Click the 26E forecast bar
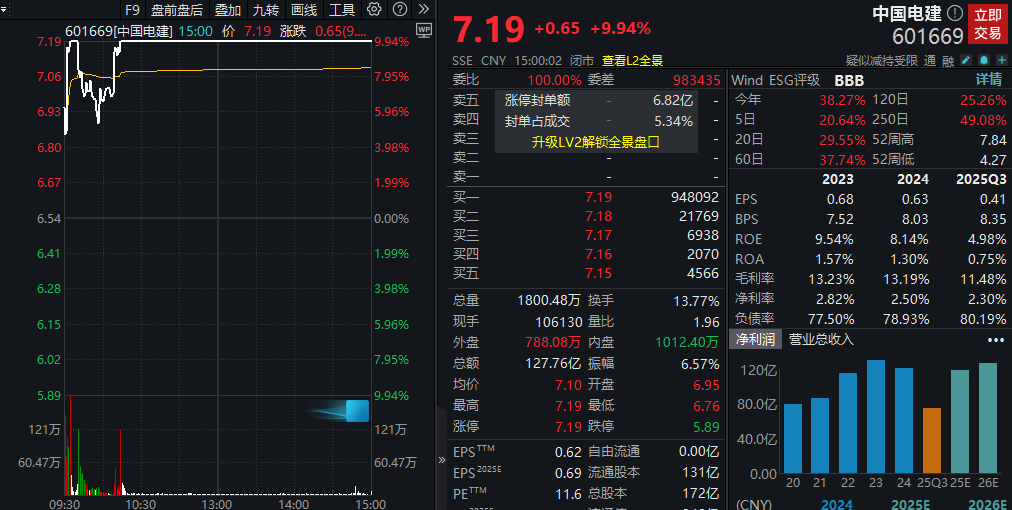1012x510 pixels. point(987,418)
